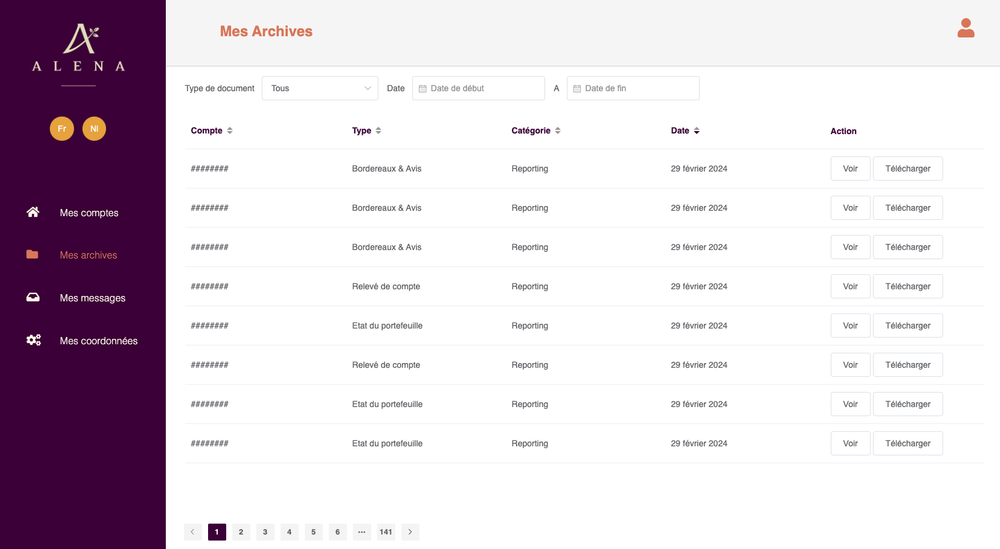Click the home icon for Mes comptes

[33, 212]
